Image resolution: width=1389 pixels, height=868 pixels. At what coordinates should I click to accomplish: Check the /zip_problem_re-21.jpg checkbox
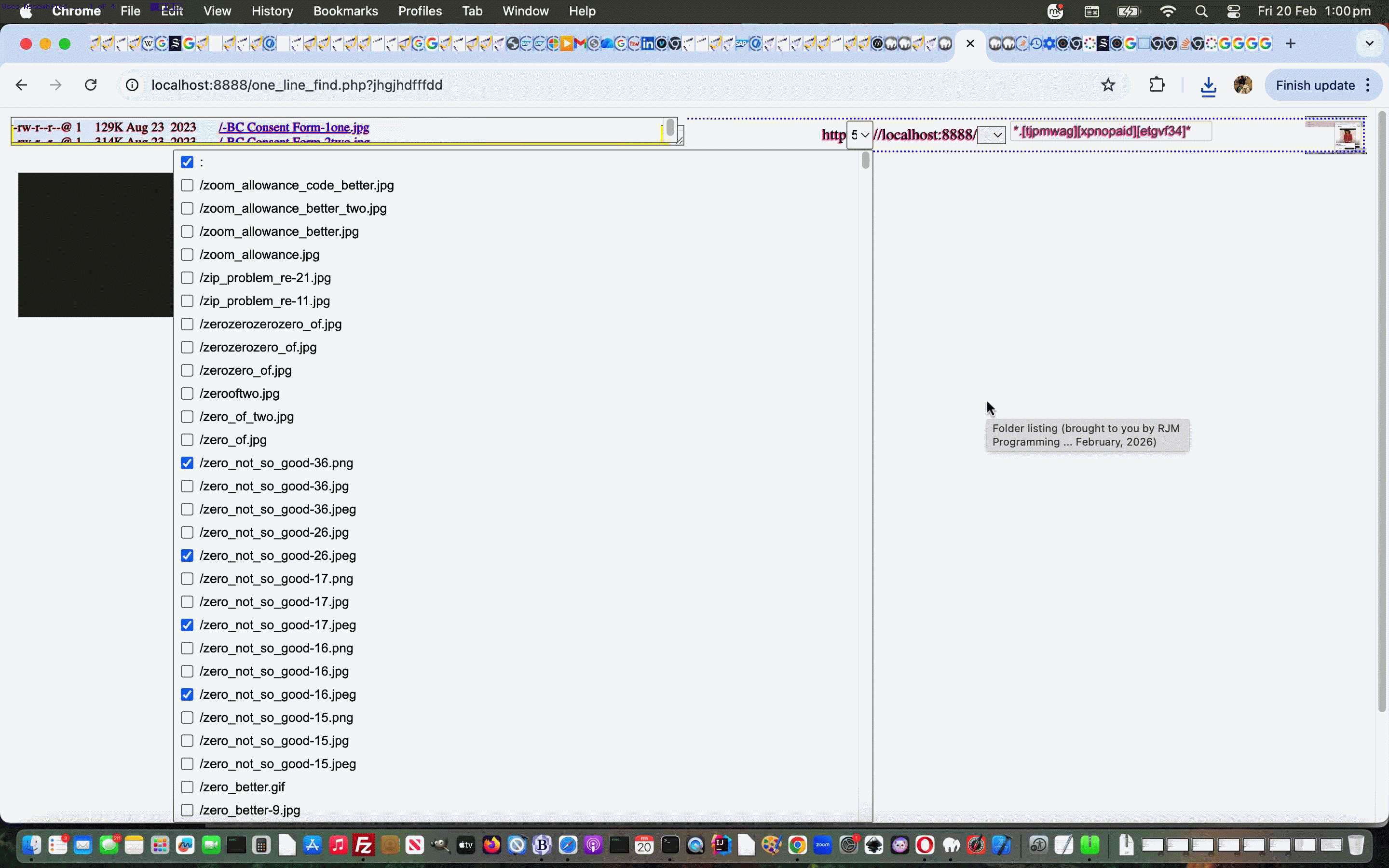tap(187, 277)
